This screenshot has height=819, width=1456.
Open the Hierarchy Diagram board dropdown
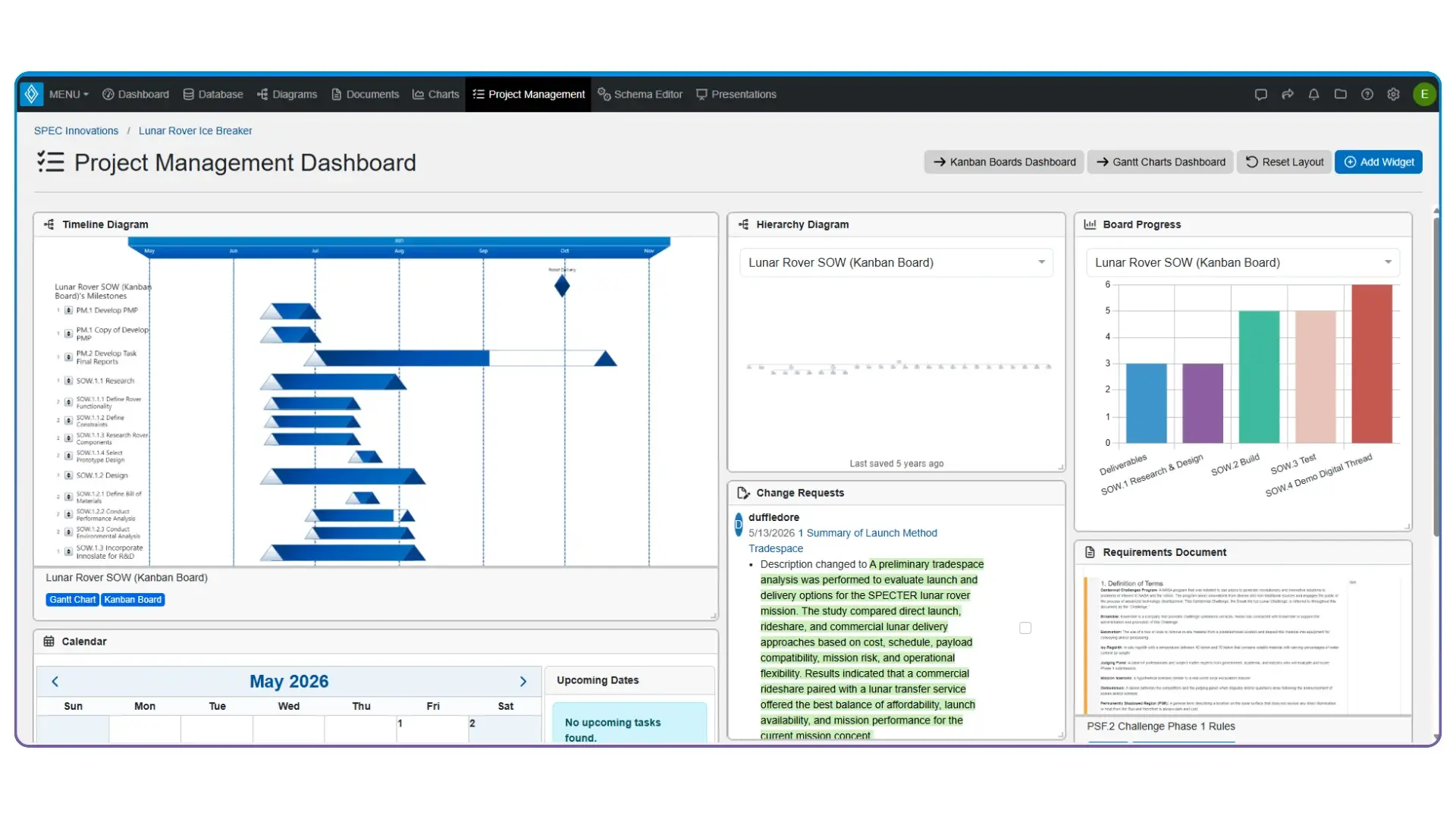point(896,262)
